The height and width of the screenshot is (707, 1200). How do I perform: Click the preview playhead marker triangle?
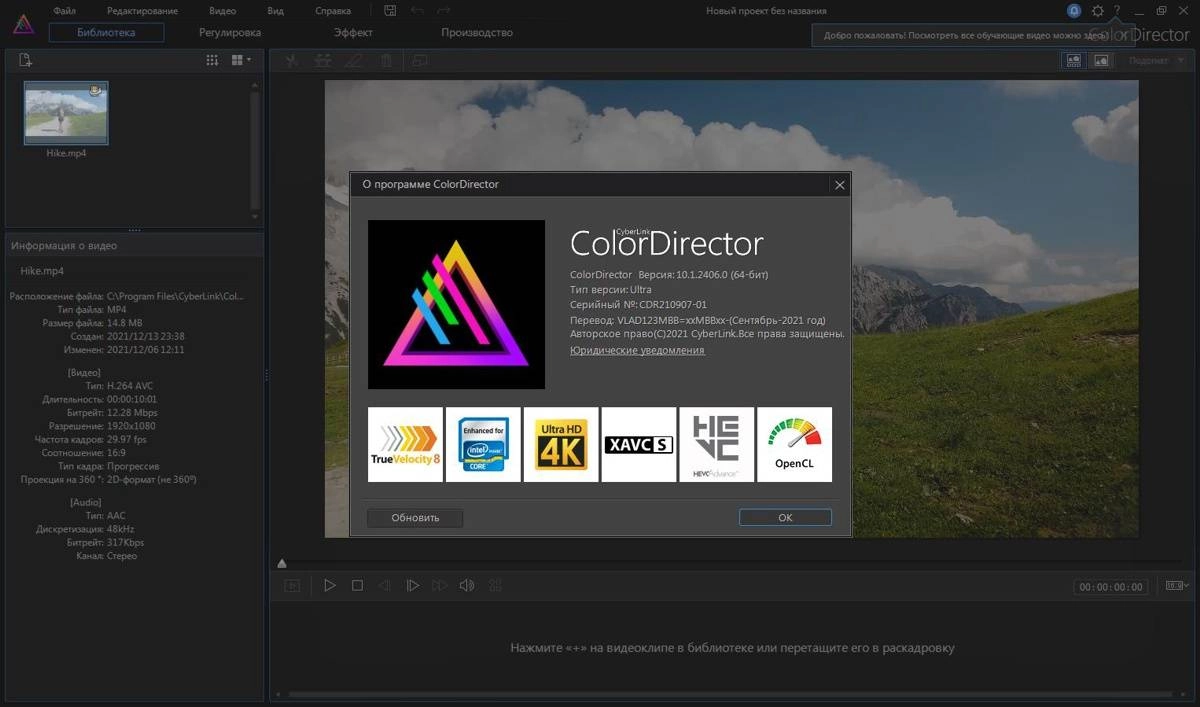click(x=282, y=564)
